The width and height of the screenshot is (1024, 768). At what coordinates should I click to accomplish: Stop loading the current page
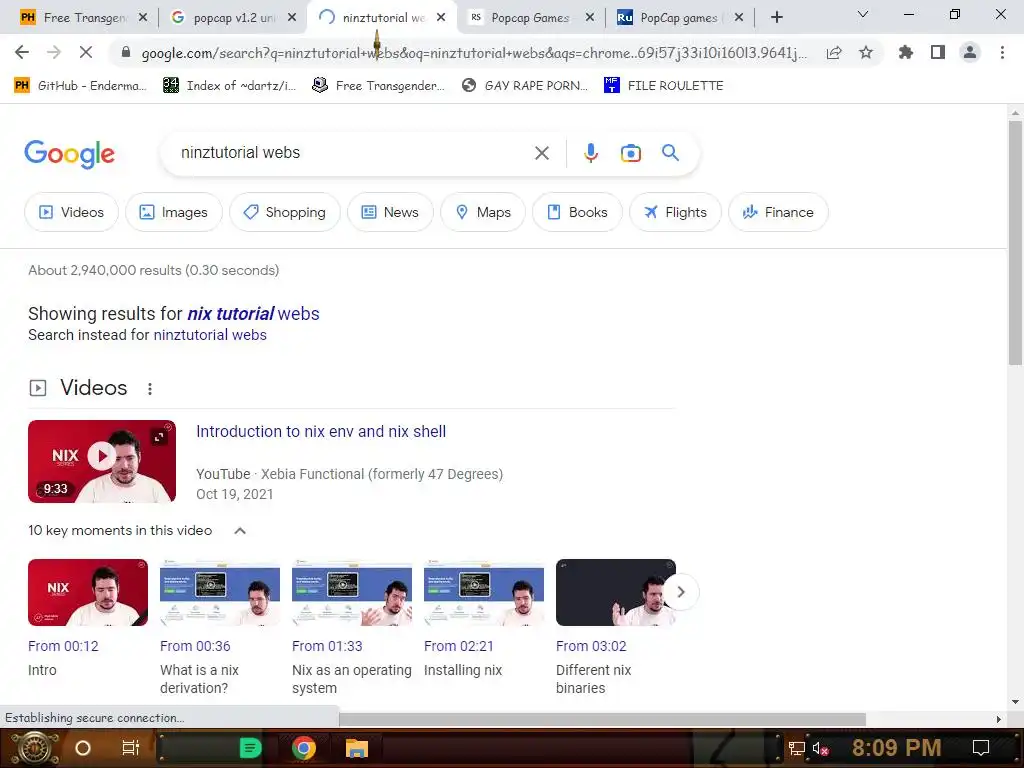click(x=86, y=52)
